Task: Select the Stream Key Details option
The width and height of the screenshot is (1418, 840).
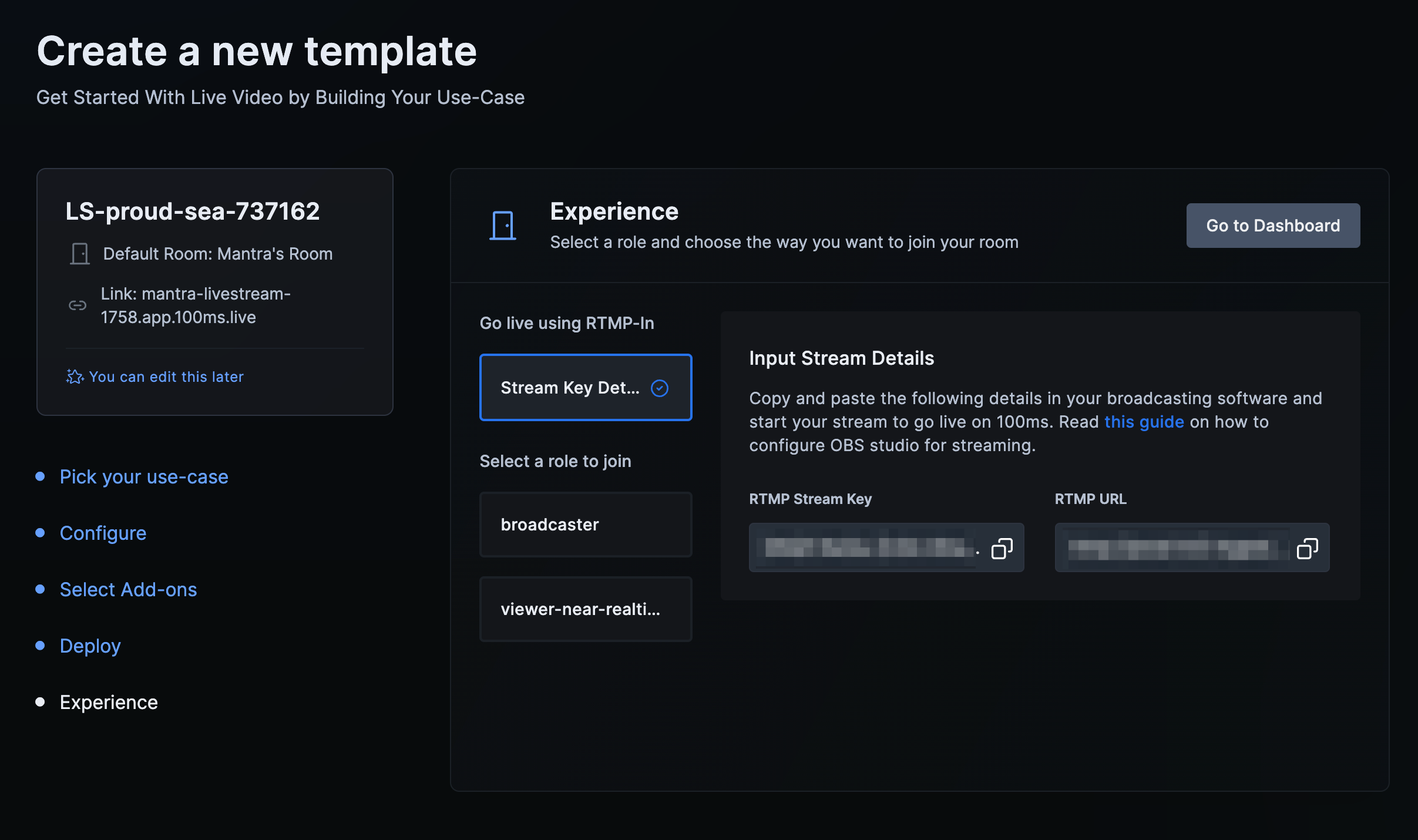Action: tap(570, 388)
